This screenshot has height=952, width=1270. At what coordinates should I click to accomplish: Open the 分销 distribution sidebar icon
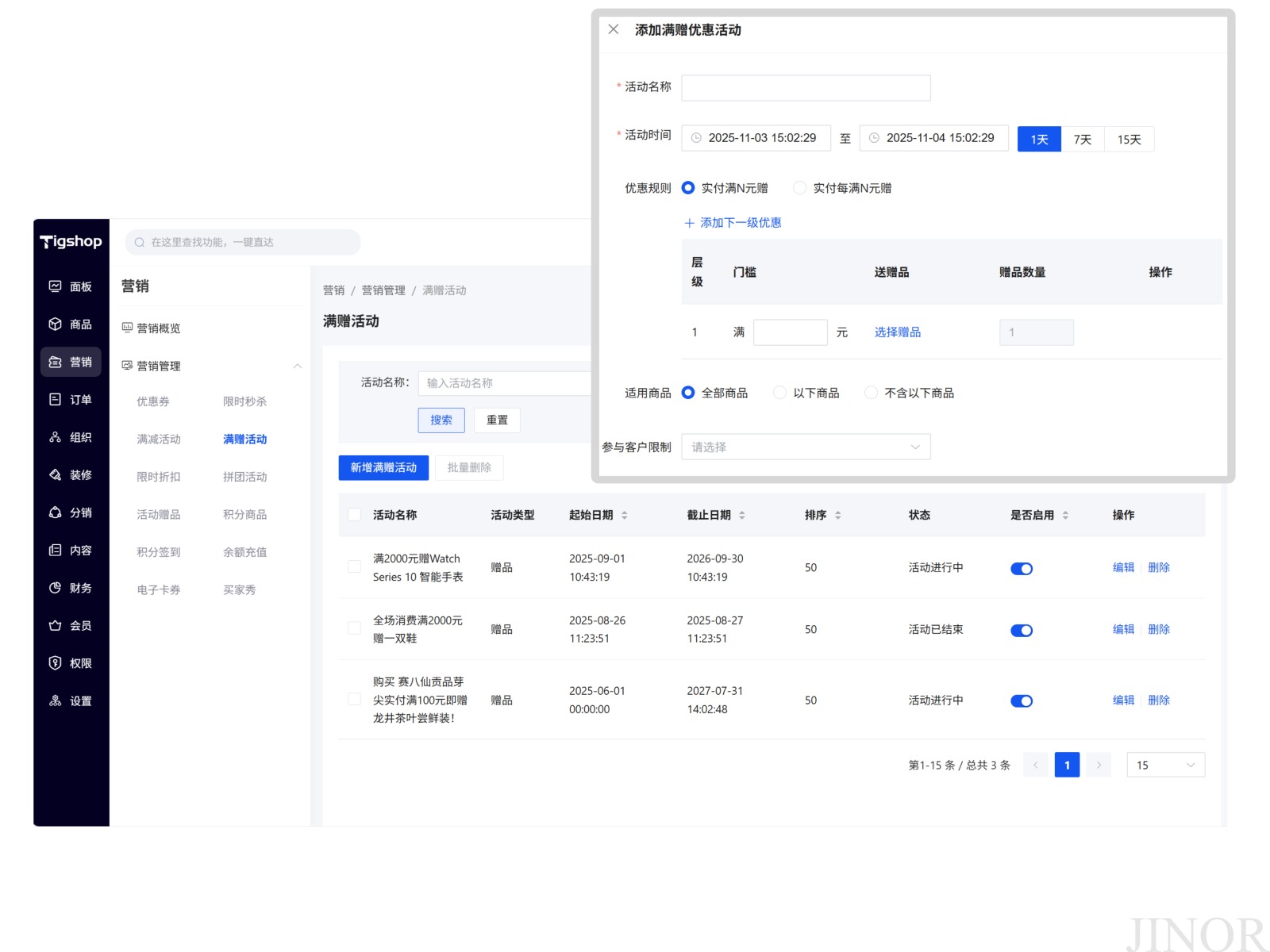pos(55,512)
